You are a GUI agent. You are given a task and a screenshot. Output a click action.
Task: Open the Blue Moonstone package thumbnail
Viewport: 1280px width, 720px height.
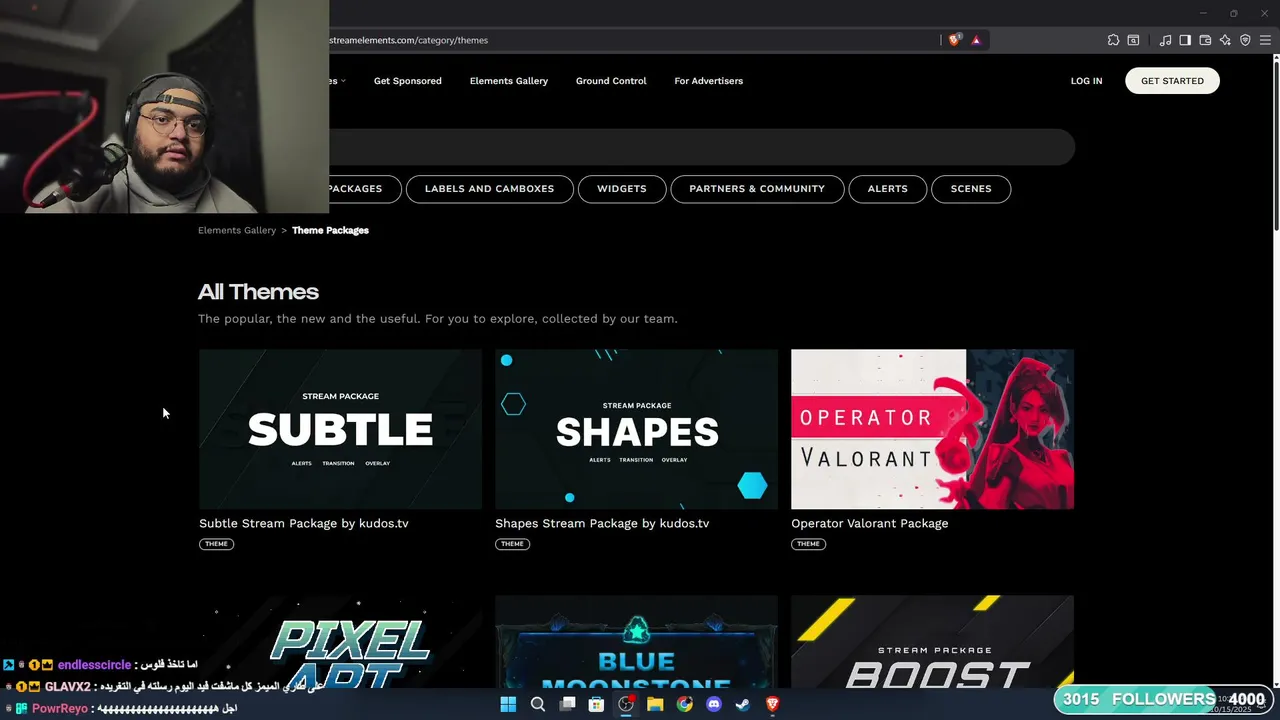tap(636, 641)
